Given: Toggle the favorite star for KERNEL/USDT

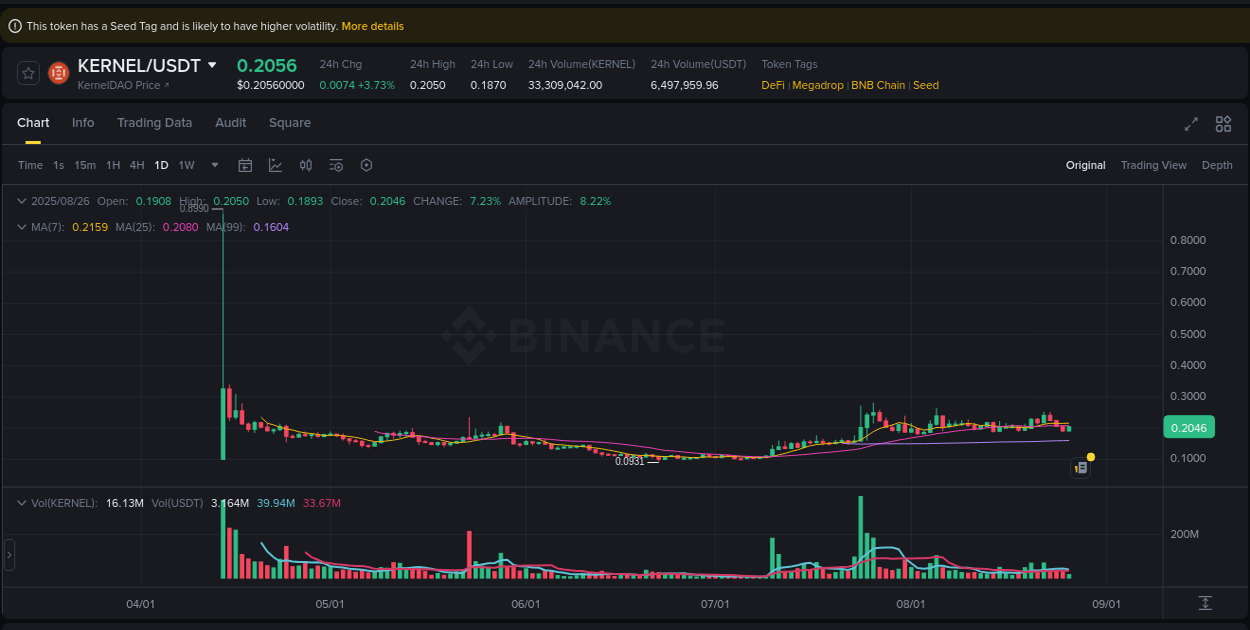Looking at the screenshot, I should pos(27,72).
